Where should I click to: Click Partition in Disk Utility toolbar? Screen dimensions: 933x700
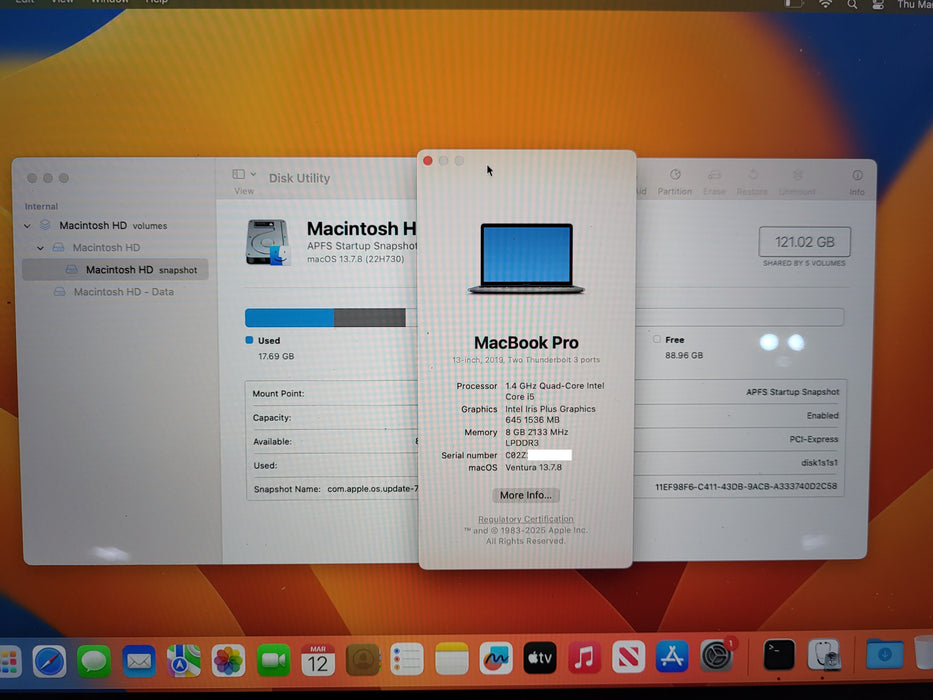pyautogui.click(x=675, y=182)
